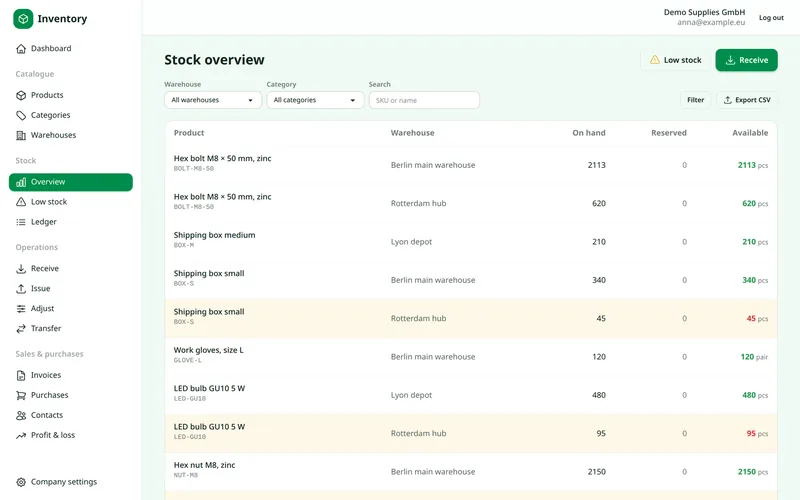Click the Hex nut M8, zinc product
This screenshot has width=800, height=500.
coord(204,465)
